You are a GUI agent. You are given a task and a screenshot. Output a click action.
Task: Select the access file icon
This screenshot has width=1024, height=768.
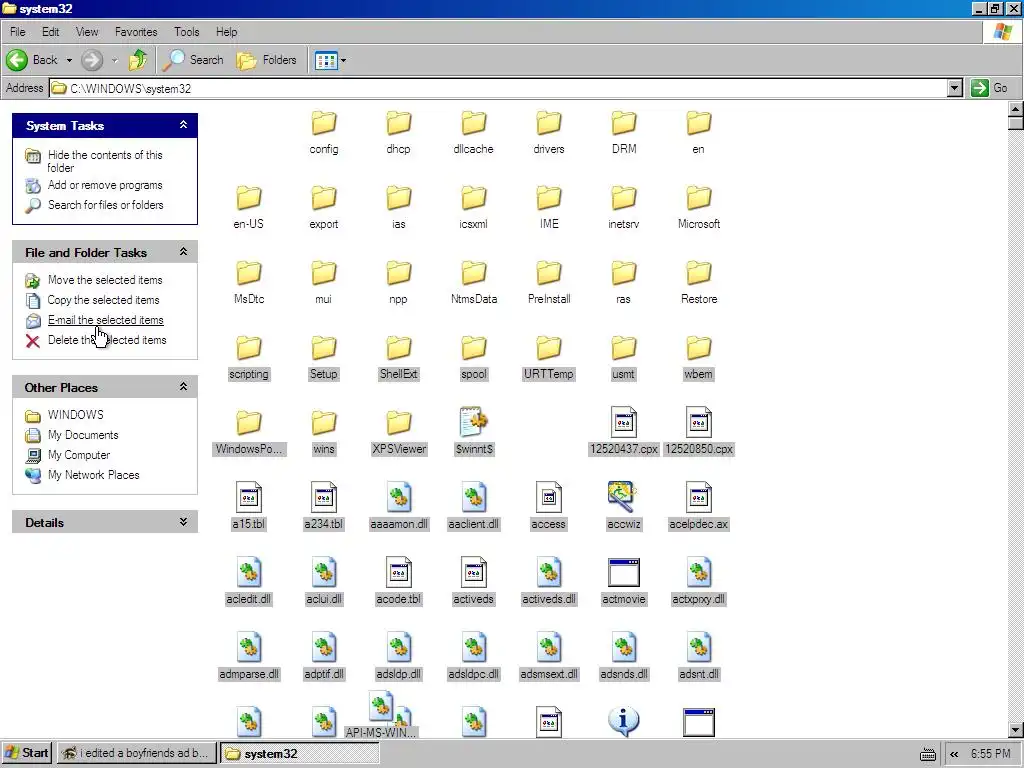pyautogui.click(x=549, y=497)
